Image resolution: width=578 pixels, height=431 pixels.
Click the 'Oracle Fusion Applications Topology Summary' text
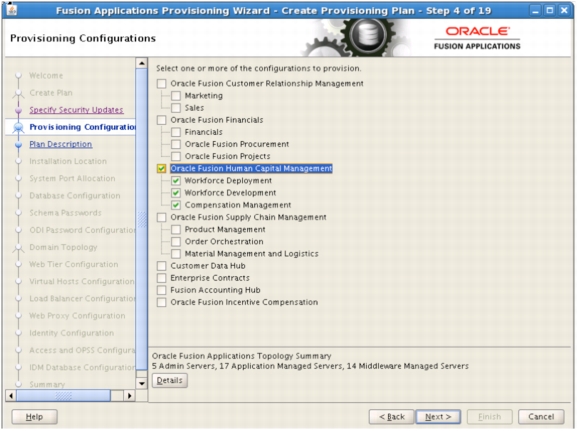pyautogui.click(x=241, y=356)
